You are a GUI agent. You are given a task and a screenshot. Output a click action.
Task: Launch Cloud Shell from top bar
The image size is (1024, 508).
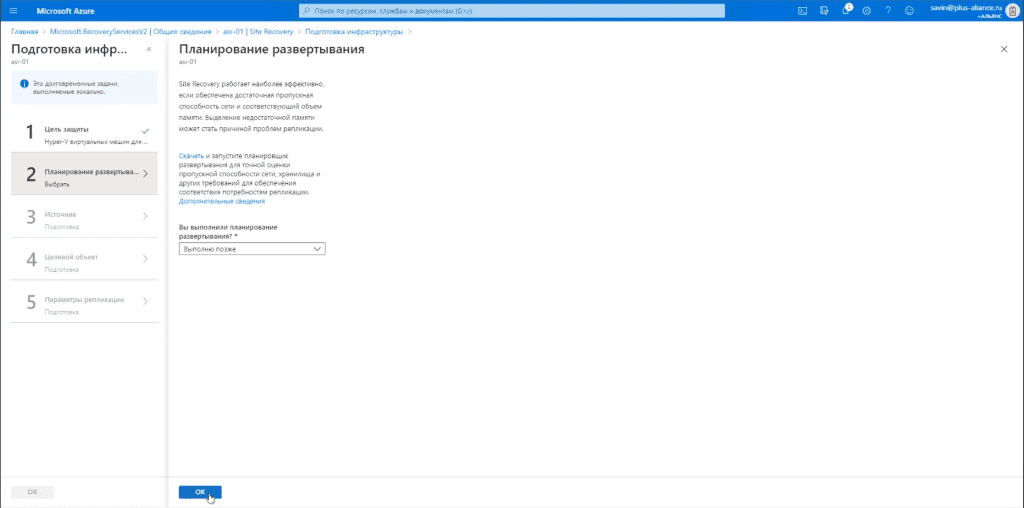[x=803, y=10]
